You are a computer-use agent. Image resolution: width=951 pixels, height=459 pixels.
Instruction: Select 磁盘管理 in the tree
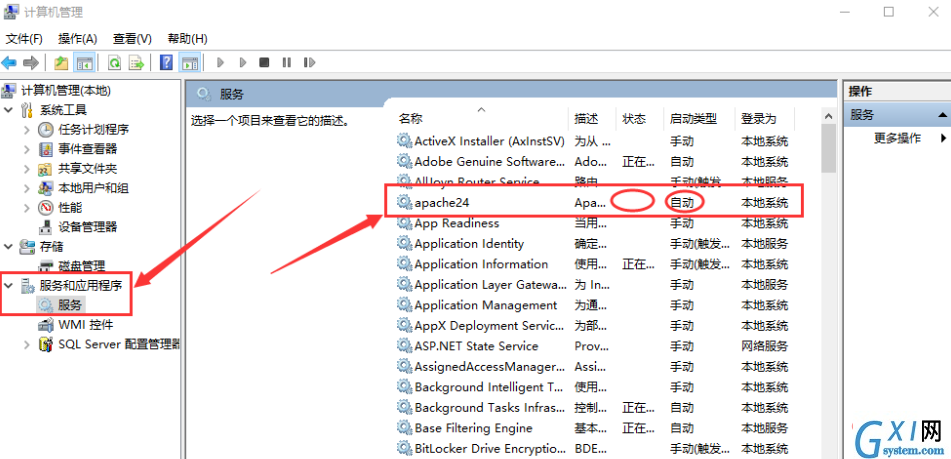(81, 266)
